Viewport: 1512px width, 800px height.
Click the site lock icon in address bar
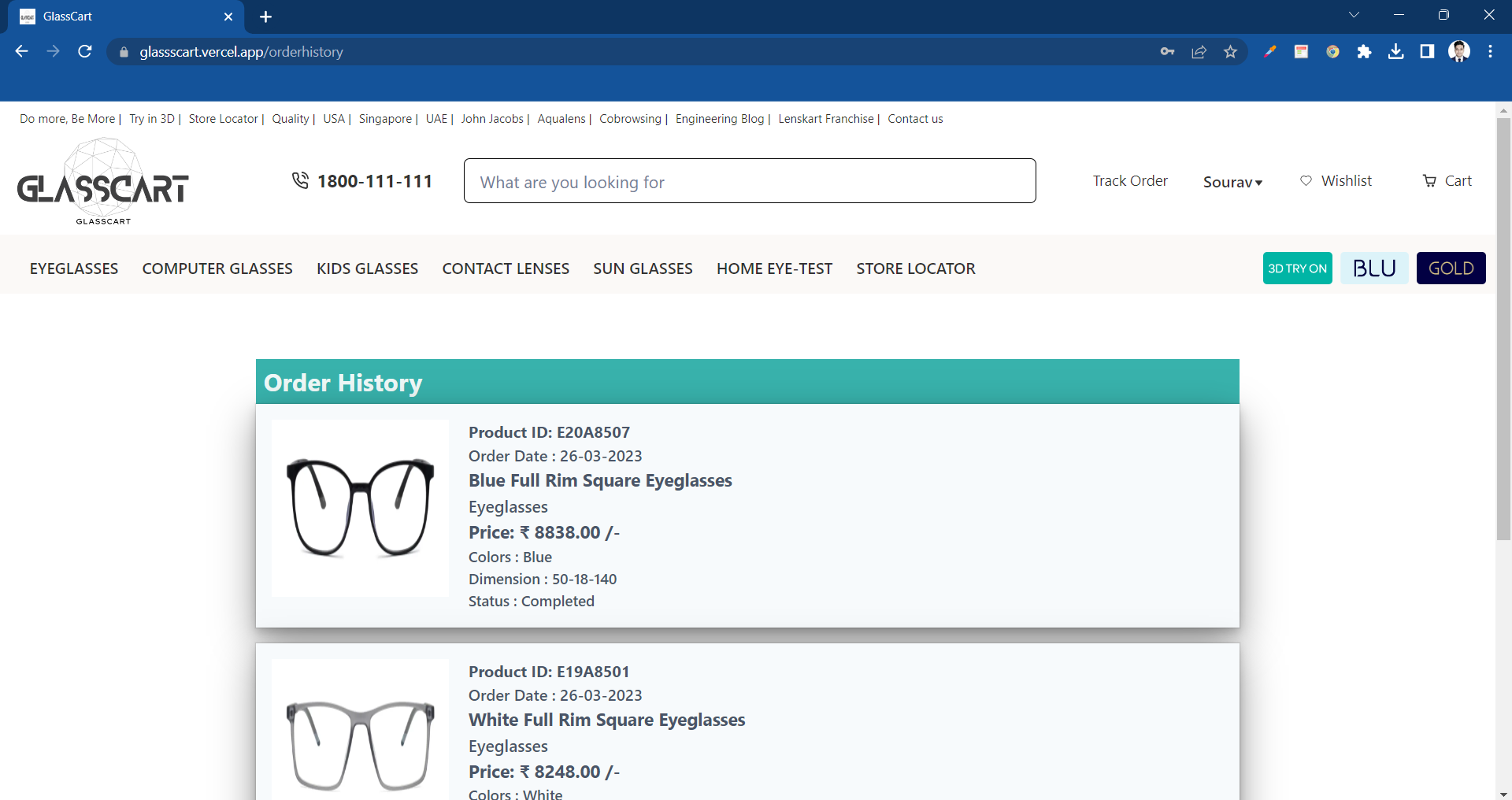click(124, 52)
